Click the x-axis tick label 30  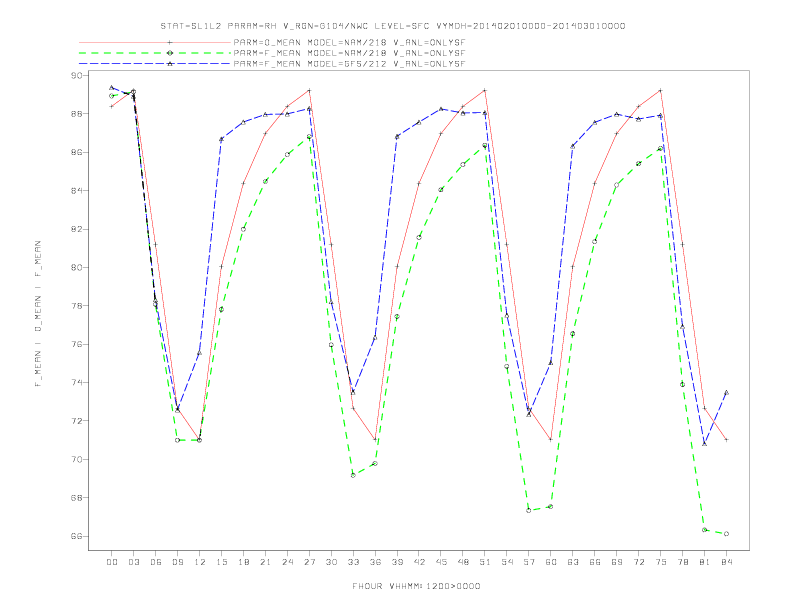(x=331, y=562)
